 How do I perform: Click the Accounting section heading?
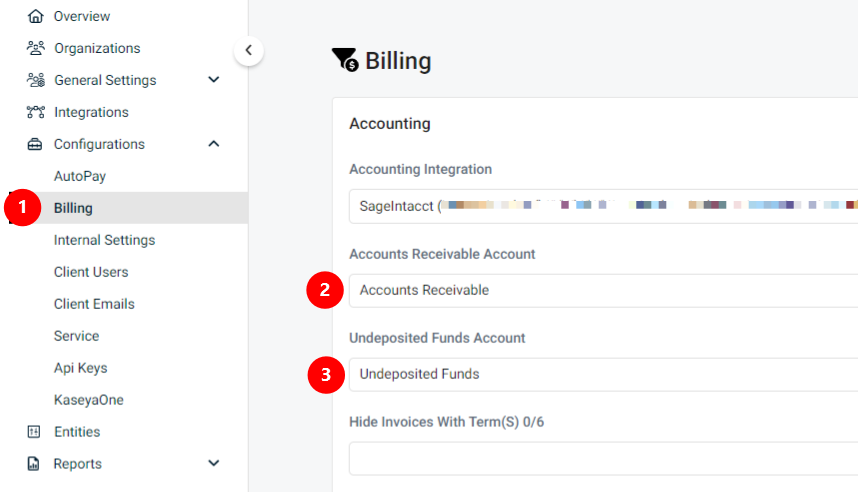(390, 124)
